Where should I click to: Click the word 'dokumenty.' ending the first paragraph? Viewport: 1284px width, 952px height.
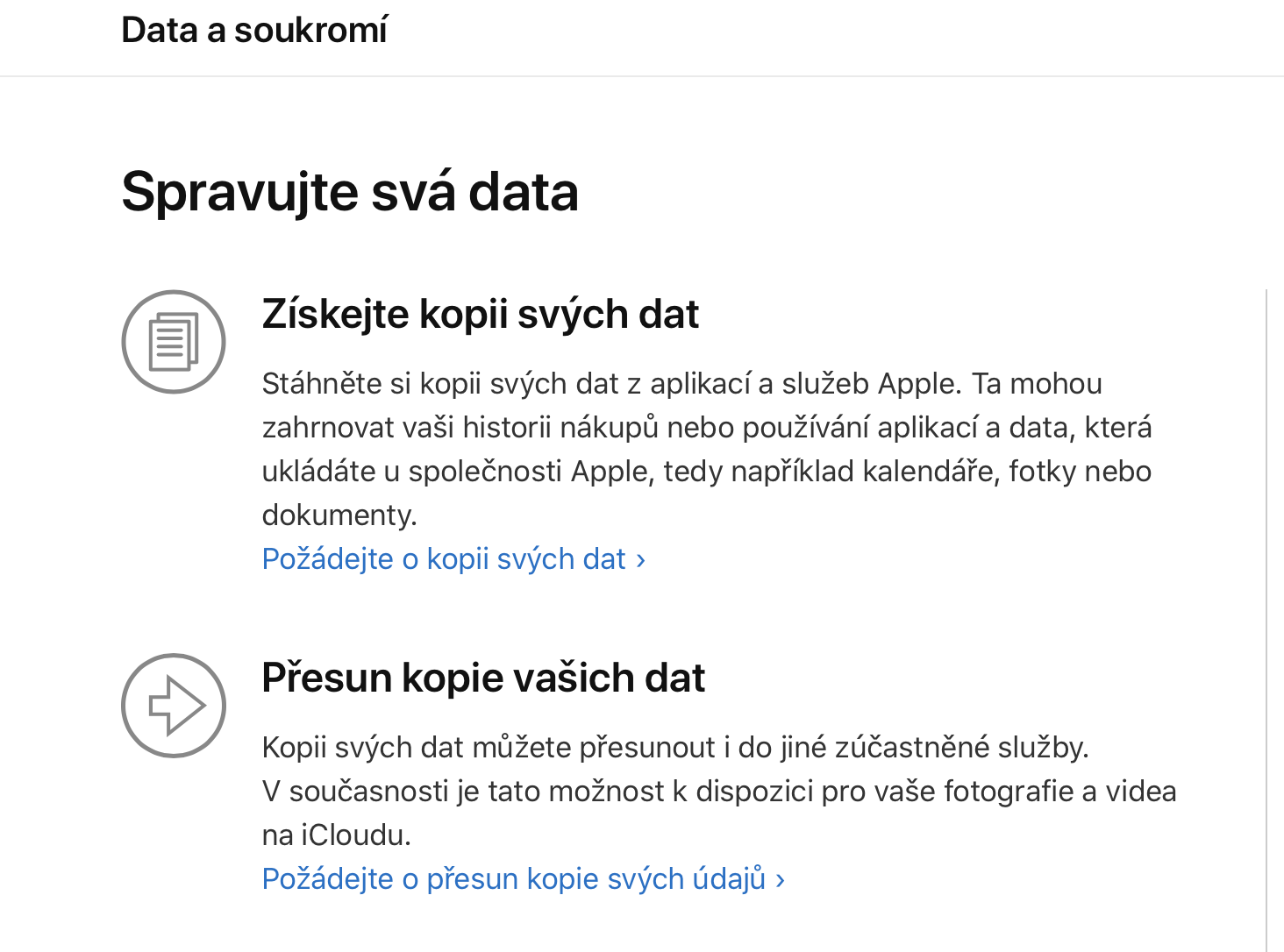point(339,515)
